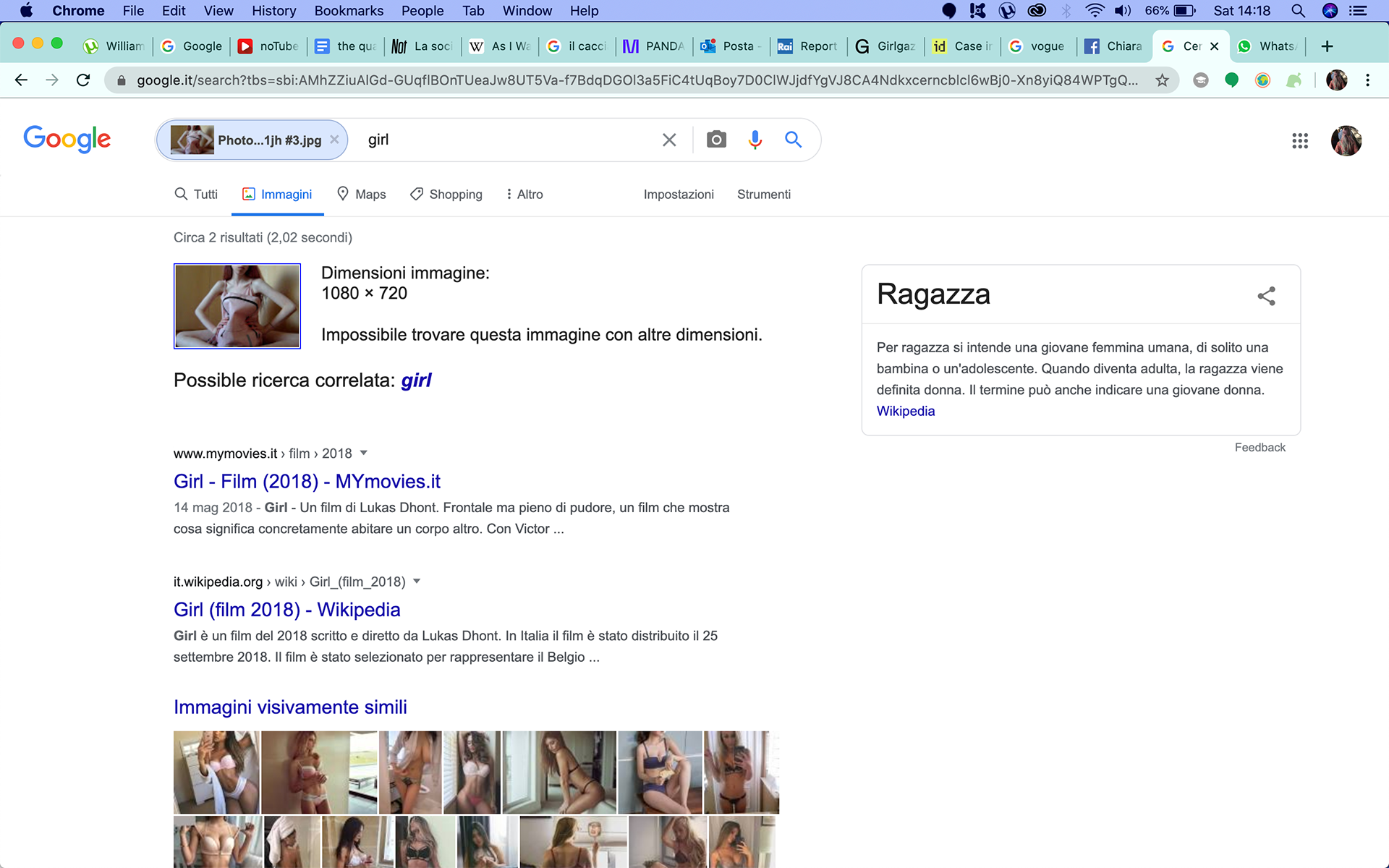
Task: Open macOS Spotlight search
Action: pyautogui.click(x=1298, y=11)
